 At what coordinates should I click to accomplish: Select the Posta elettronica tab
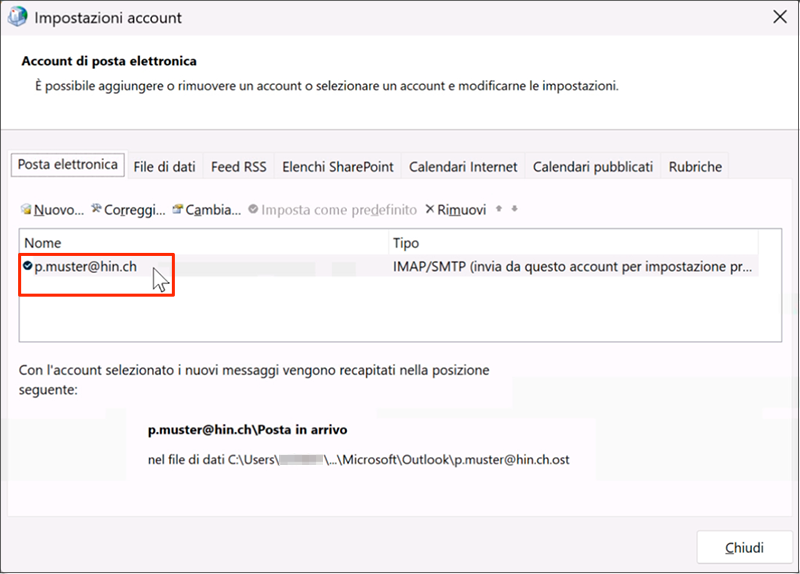[68, 165]
